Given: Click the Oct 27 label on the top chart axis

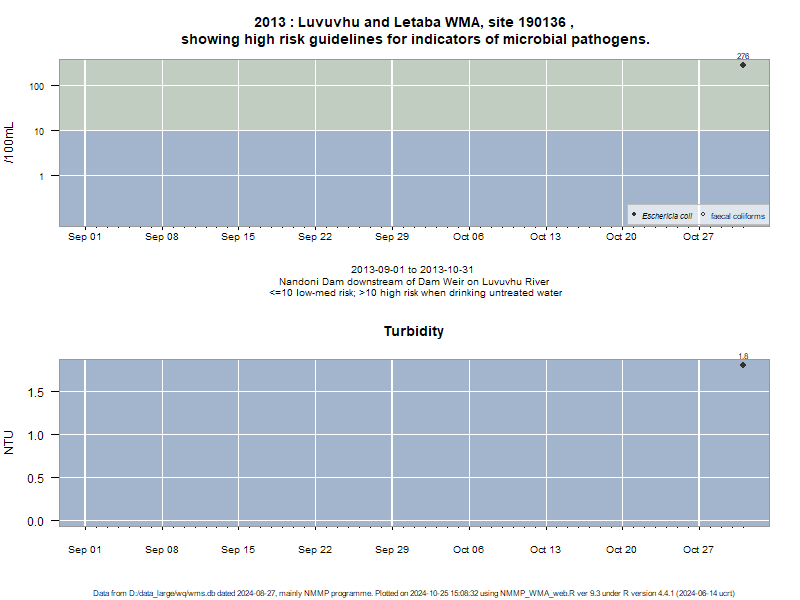Looking at the screenshot, I should pyautogui.click(x=698, y=237).
